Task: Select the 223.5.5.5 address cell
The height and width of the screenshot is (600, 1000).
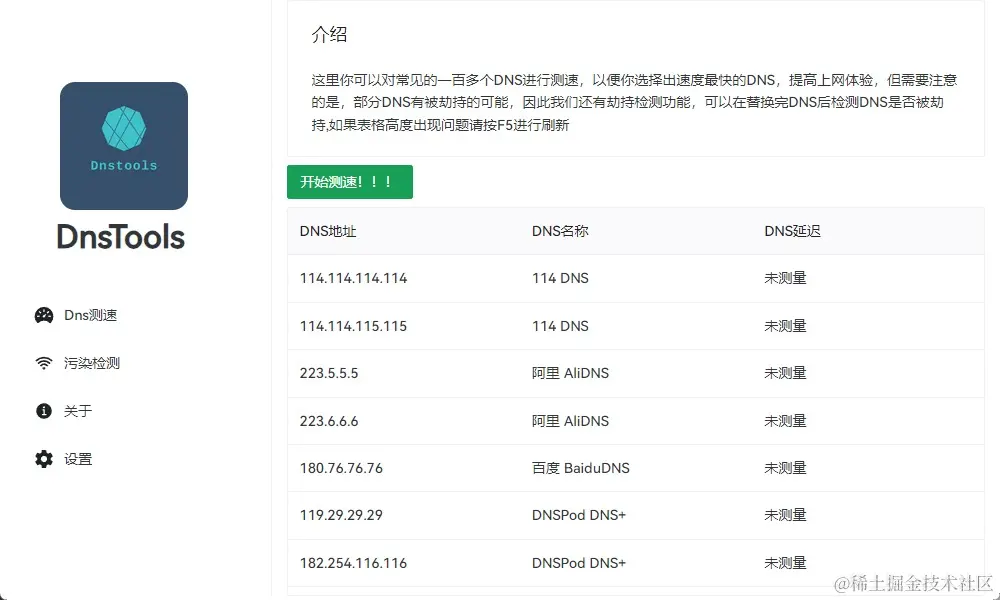Action: point(329,374)
